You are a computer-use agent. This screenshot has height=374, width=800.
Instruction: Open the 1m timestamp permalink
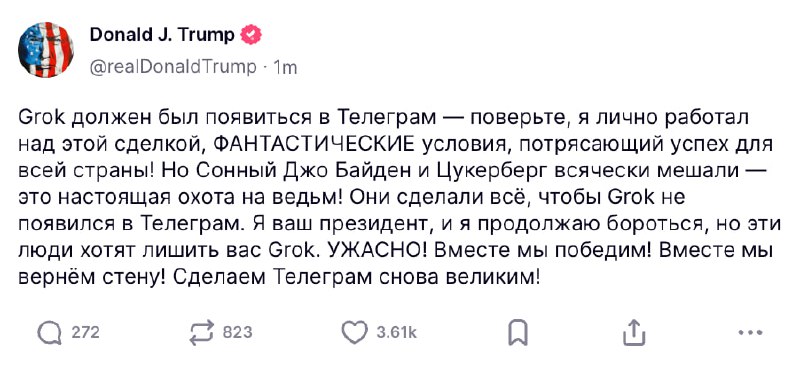pyautogui.click(x=285, y=67)
